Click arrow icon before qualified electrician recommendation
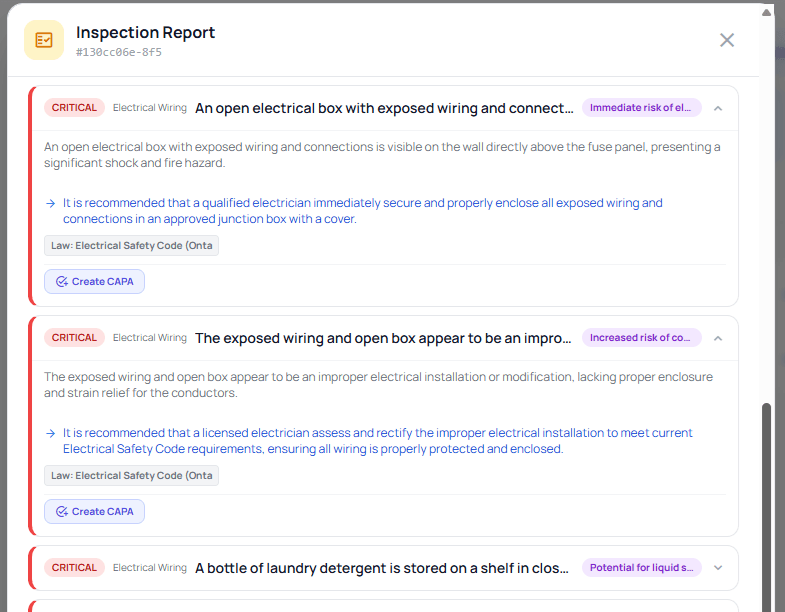 coord(51,203)
